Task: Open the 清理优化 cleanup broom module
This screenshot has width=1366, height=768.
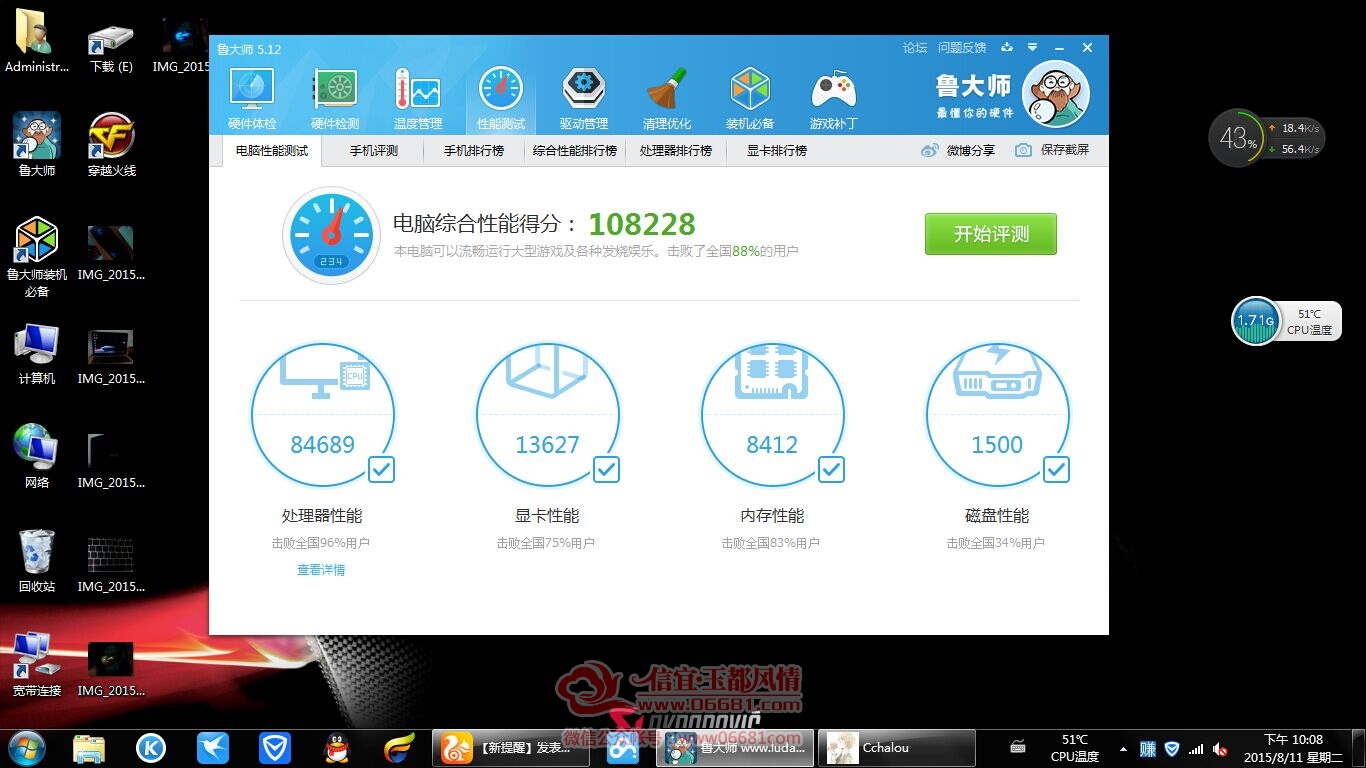Action: tap(667, 99)
